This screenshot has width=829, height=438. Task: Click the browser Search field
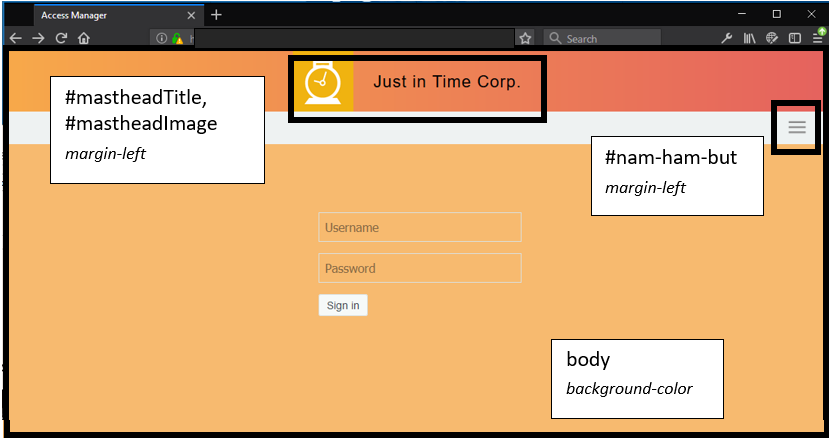click(x=602, y=38)
